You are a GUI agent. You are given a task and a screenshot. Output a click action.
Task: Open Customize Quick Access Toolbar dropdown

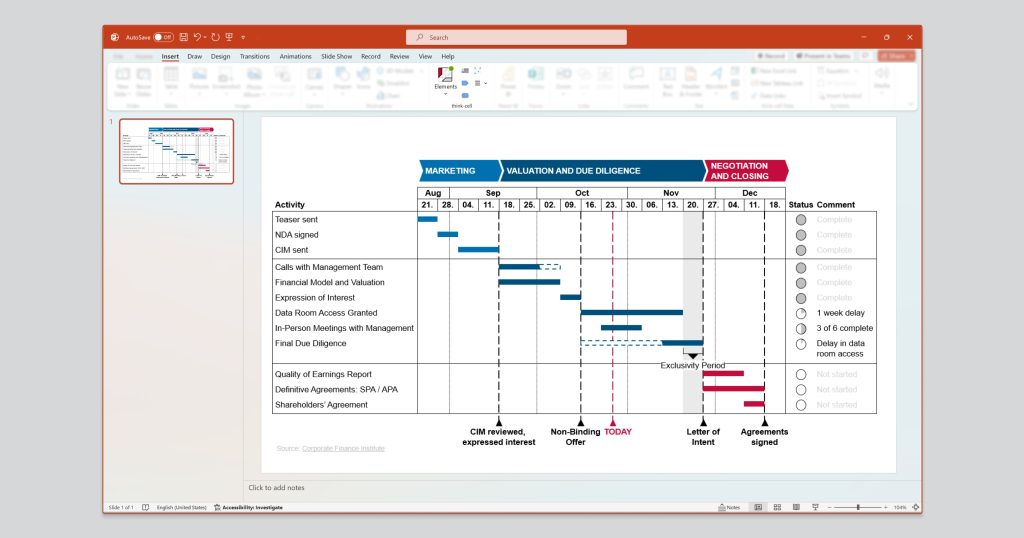(x=243, y=37)
